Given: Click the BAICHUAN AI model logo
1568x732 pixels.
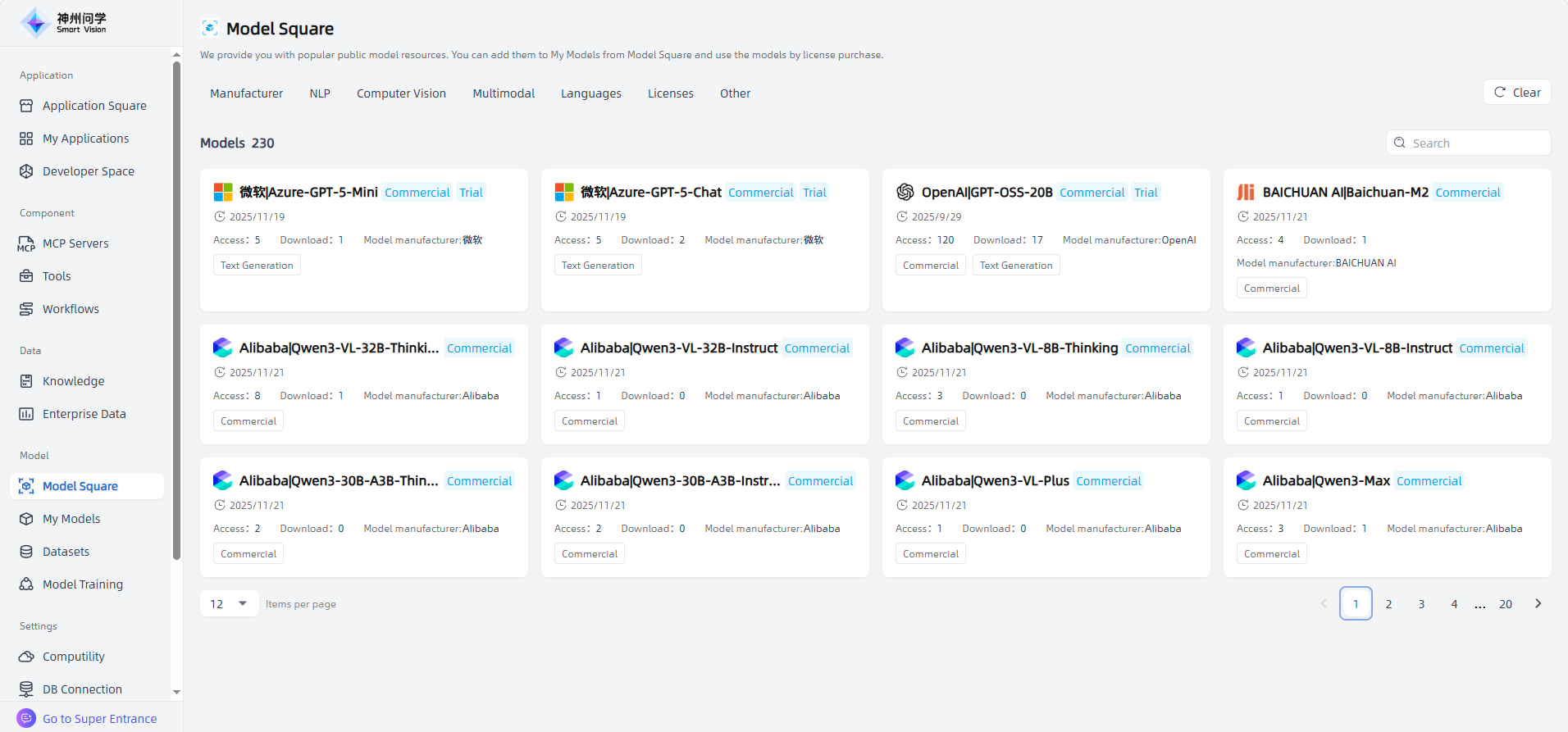Looking at the screenshot, I should [1246, 192].
